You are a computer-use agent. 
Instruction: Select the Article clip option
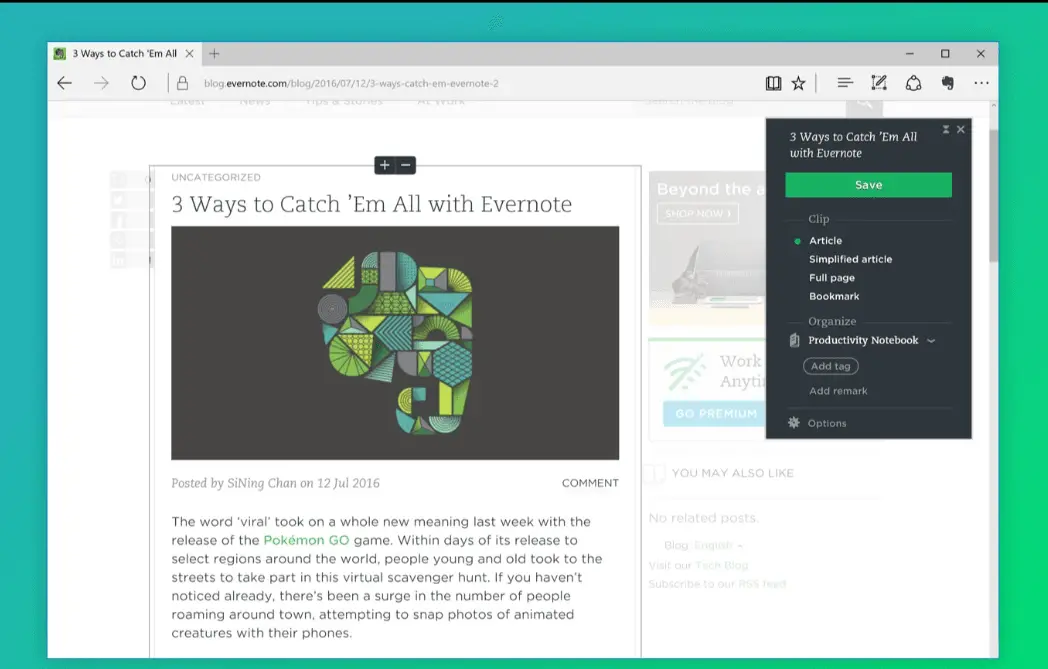tap(825, 241)
